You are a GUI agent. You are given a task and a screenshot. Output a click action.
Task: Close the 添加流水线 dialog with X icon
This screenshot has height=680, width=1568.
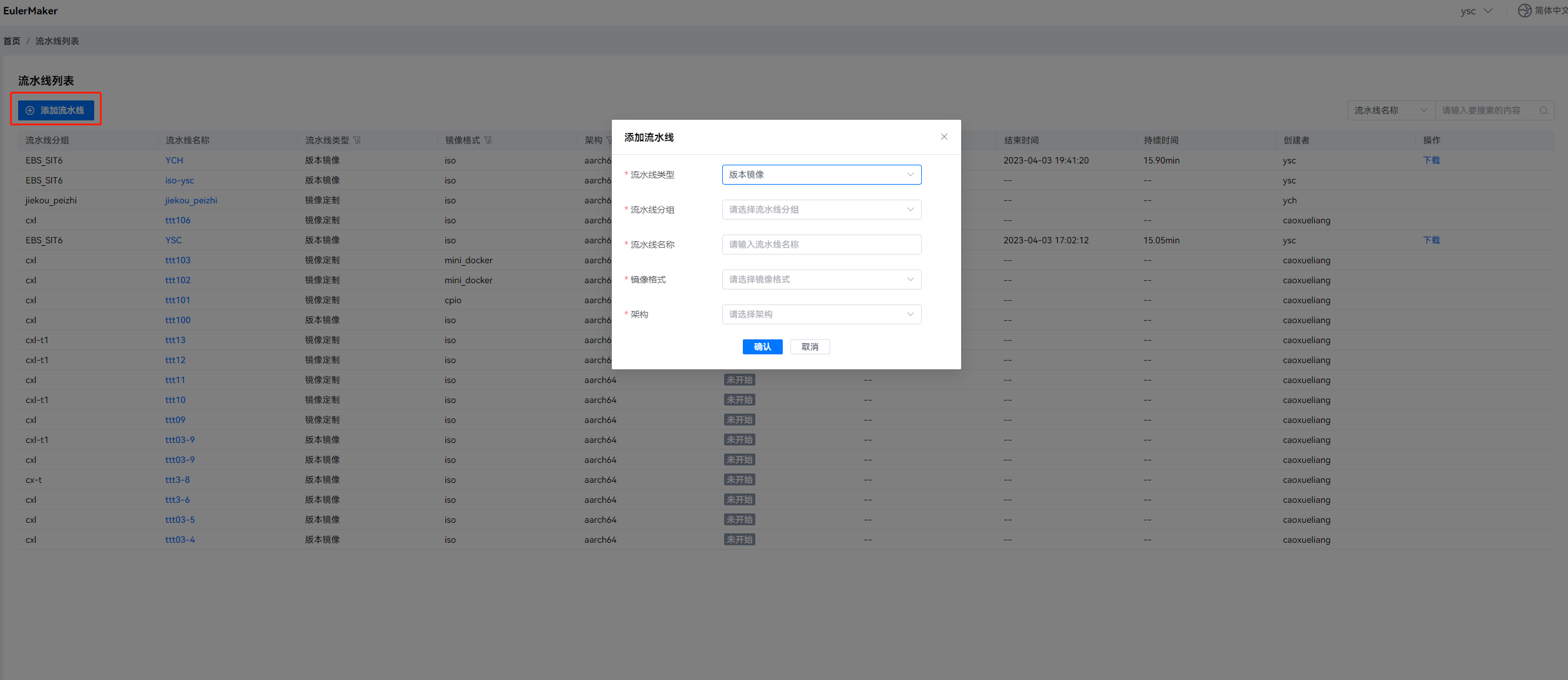coord(944,137)
